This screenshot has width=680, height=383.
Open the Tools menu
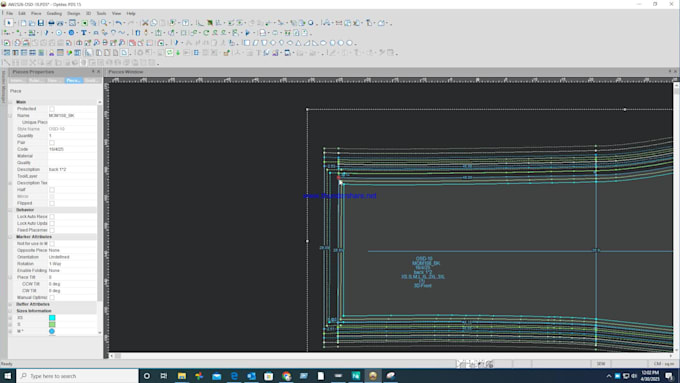101,13
